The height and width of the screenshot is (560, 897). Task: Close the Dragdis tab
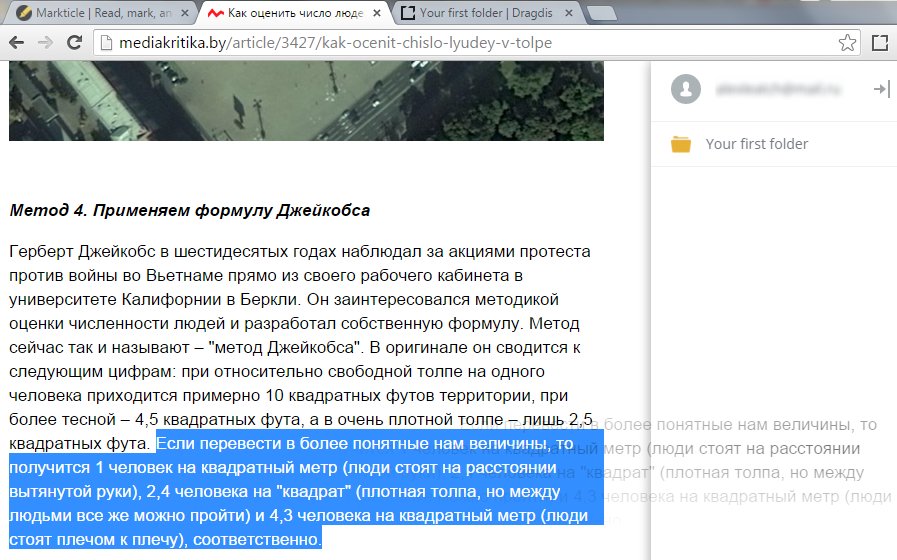(x=569, y=13)
